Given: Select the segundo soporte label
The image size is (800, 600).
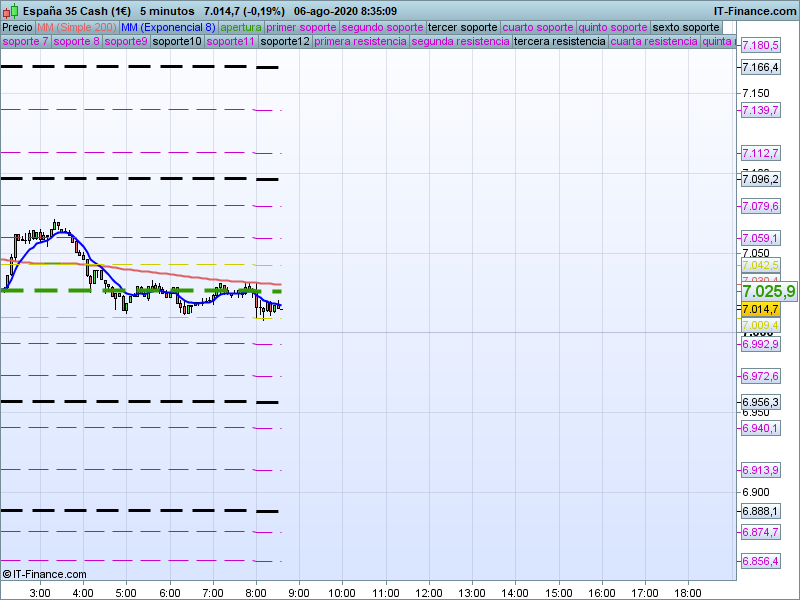Looking at the screenshot, I should point(382,27).
